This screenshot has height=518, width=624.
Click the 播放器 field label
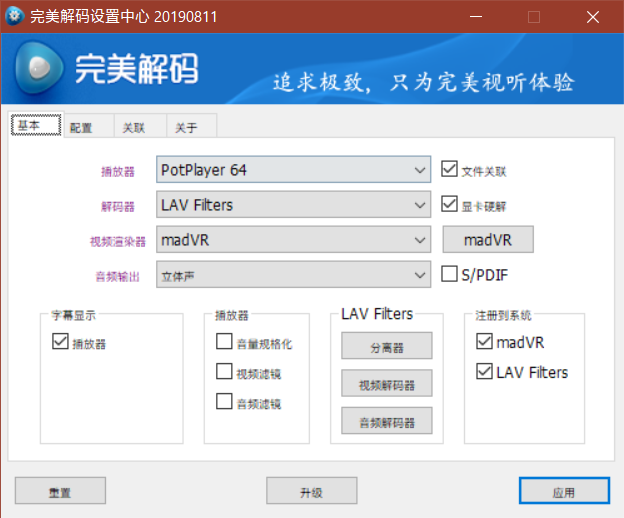[x=118, y=171]
